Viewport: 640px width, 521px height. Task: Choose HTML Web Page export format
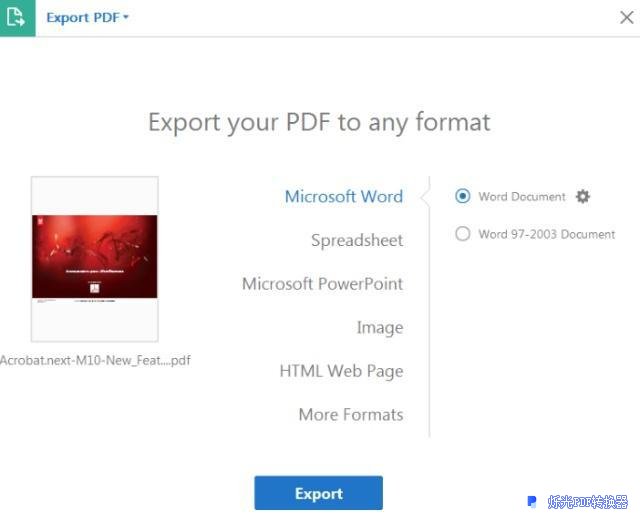click(x=342, y=371)
